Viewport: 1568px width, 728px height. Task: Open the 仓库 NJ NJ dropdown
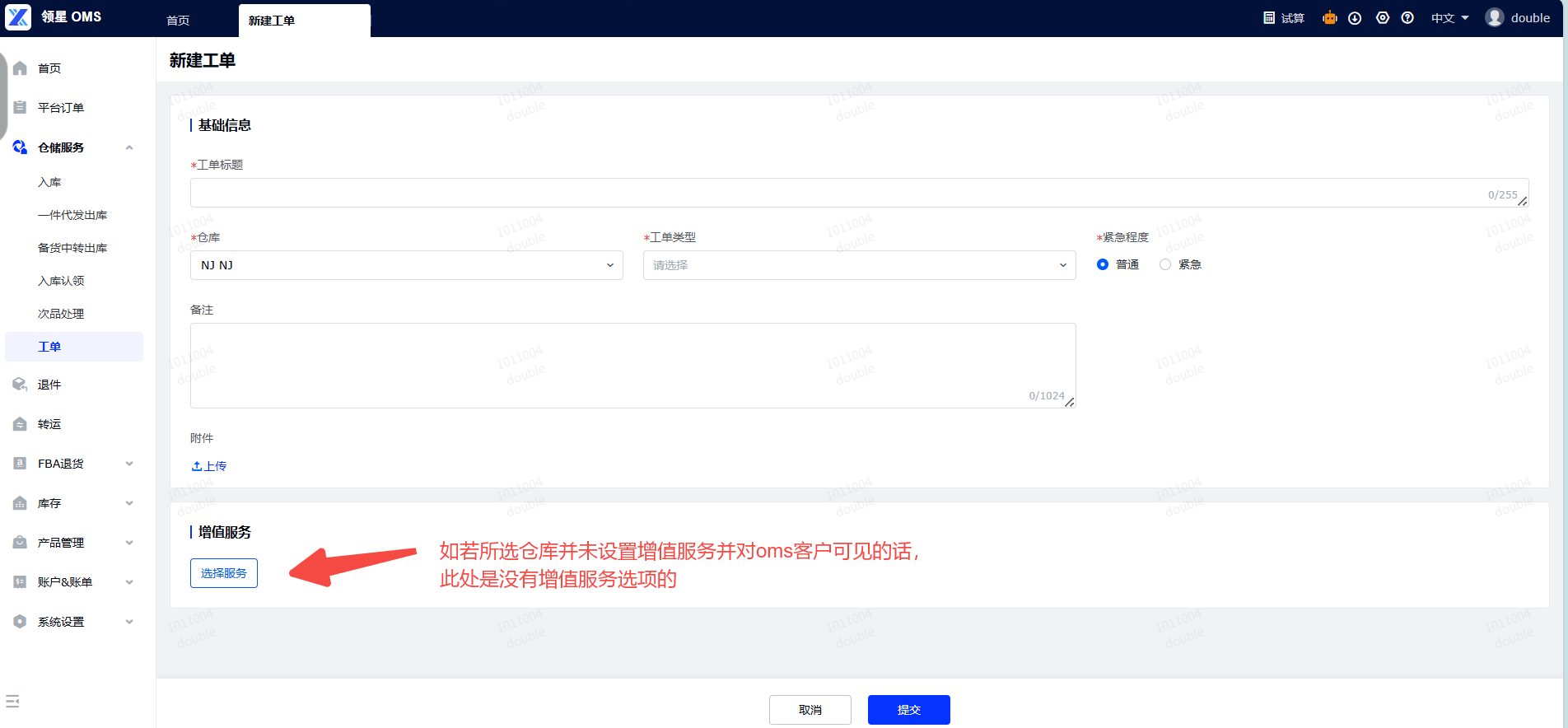407,265
